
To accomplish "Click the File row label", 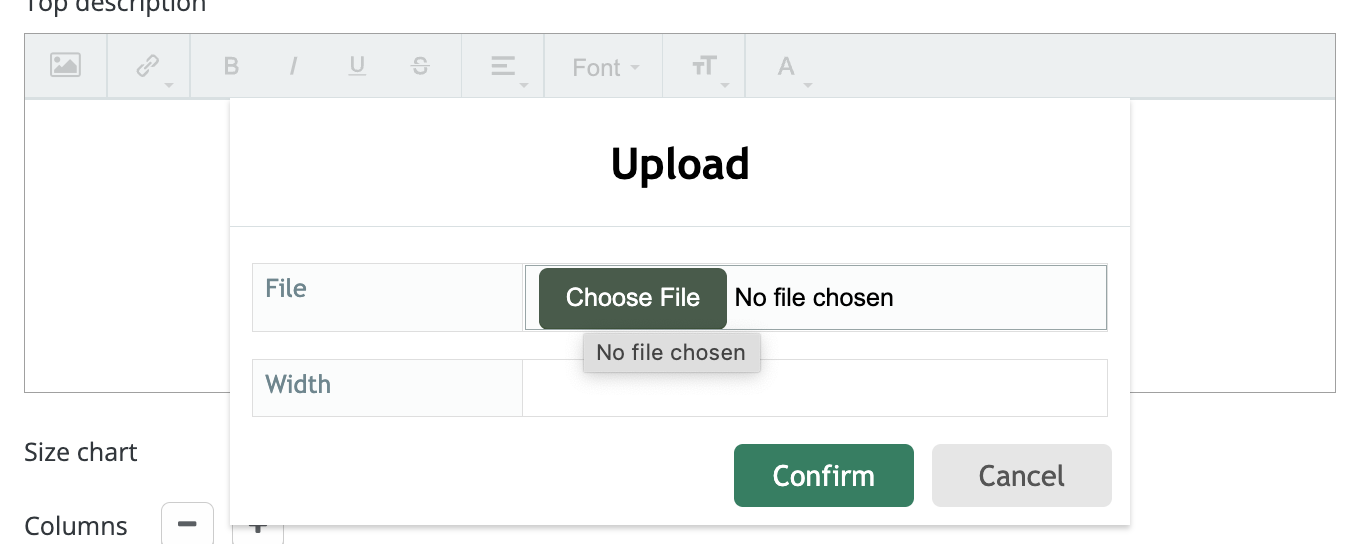I will click(286, 288).
